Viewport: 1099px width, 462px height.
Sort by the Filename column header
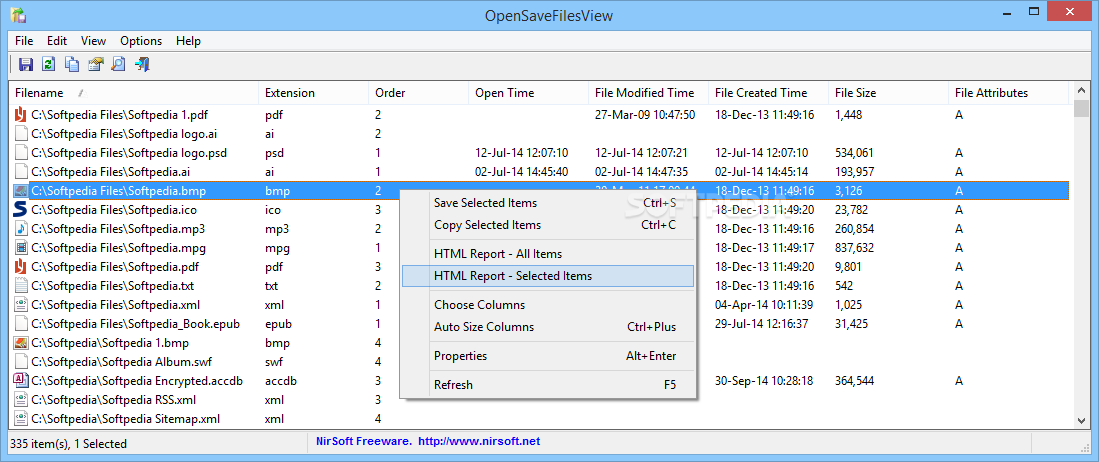pos(134,93)
